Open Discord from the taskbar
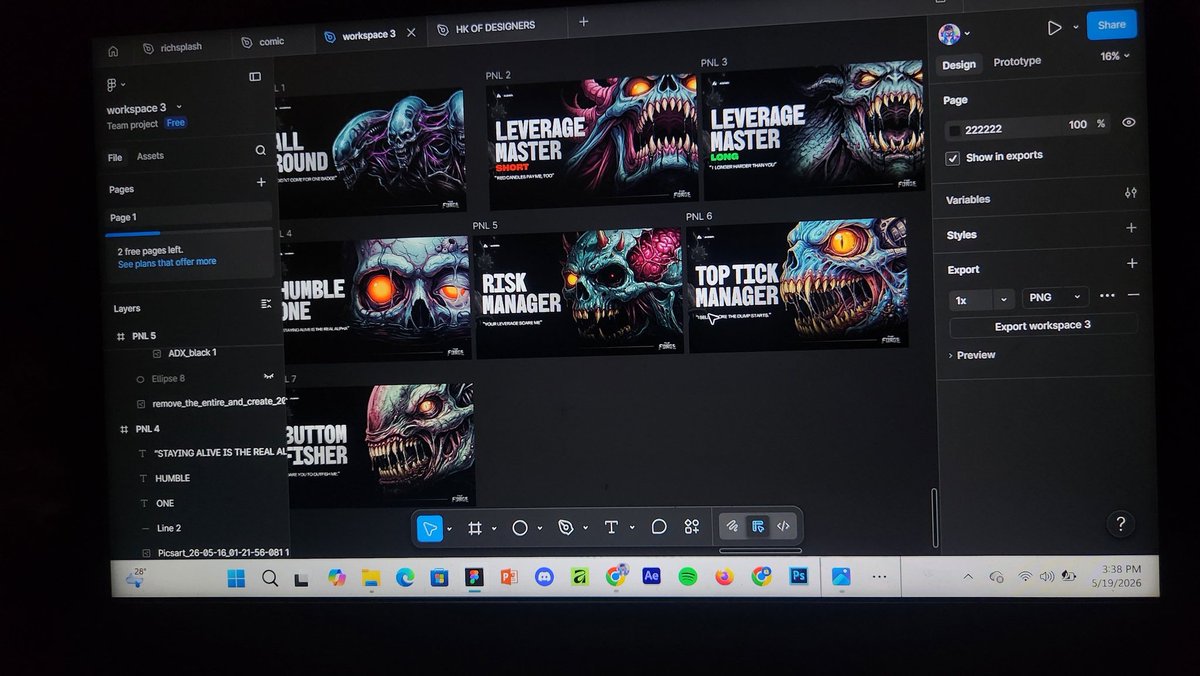 [543, 578]
